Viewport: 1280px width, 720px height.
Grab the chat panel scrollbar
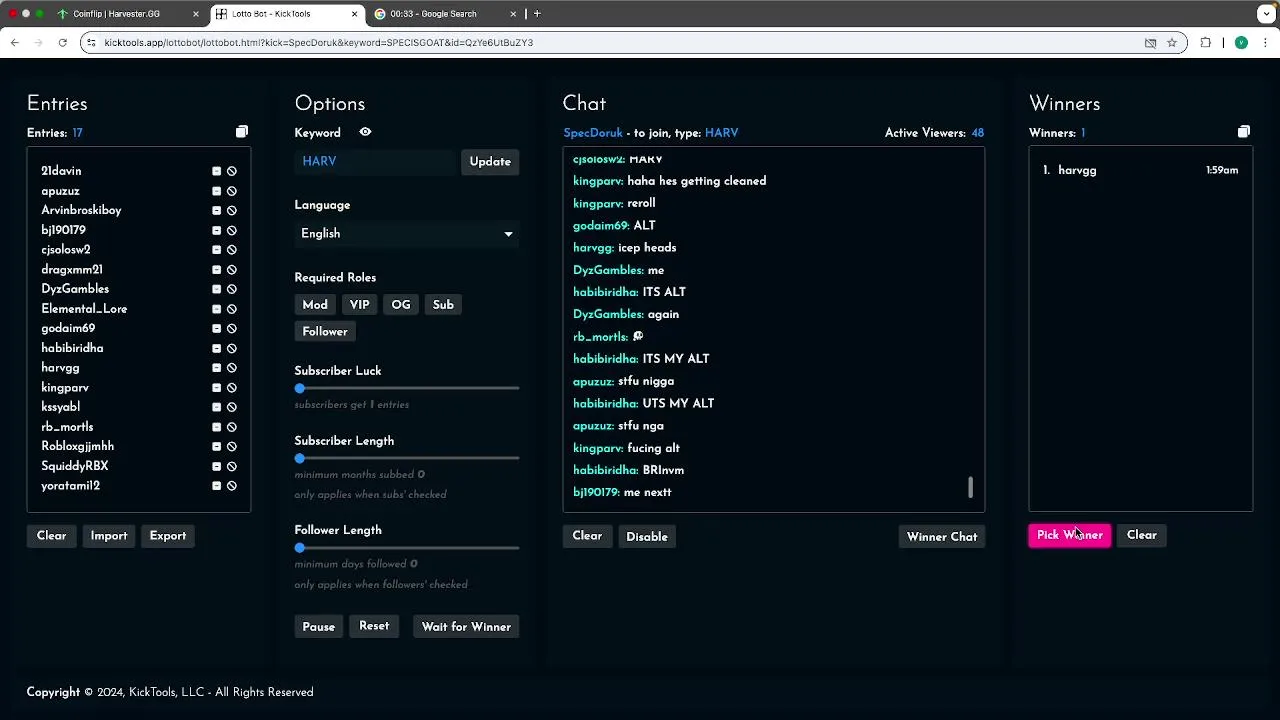970,487
